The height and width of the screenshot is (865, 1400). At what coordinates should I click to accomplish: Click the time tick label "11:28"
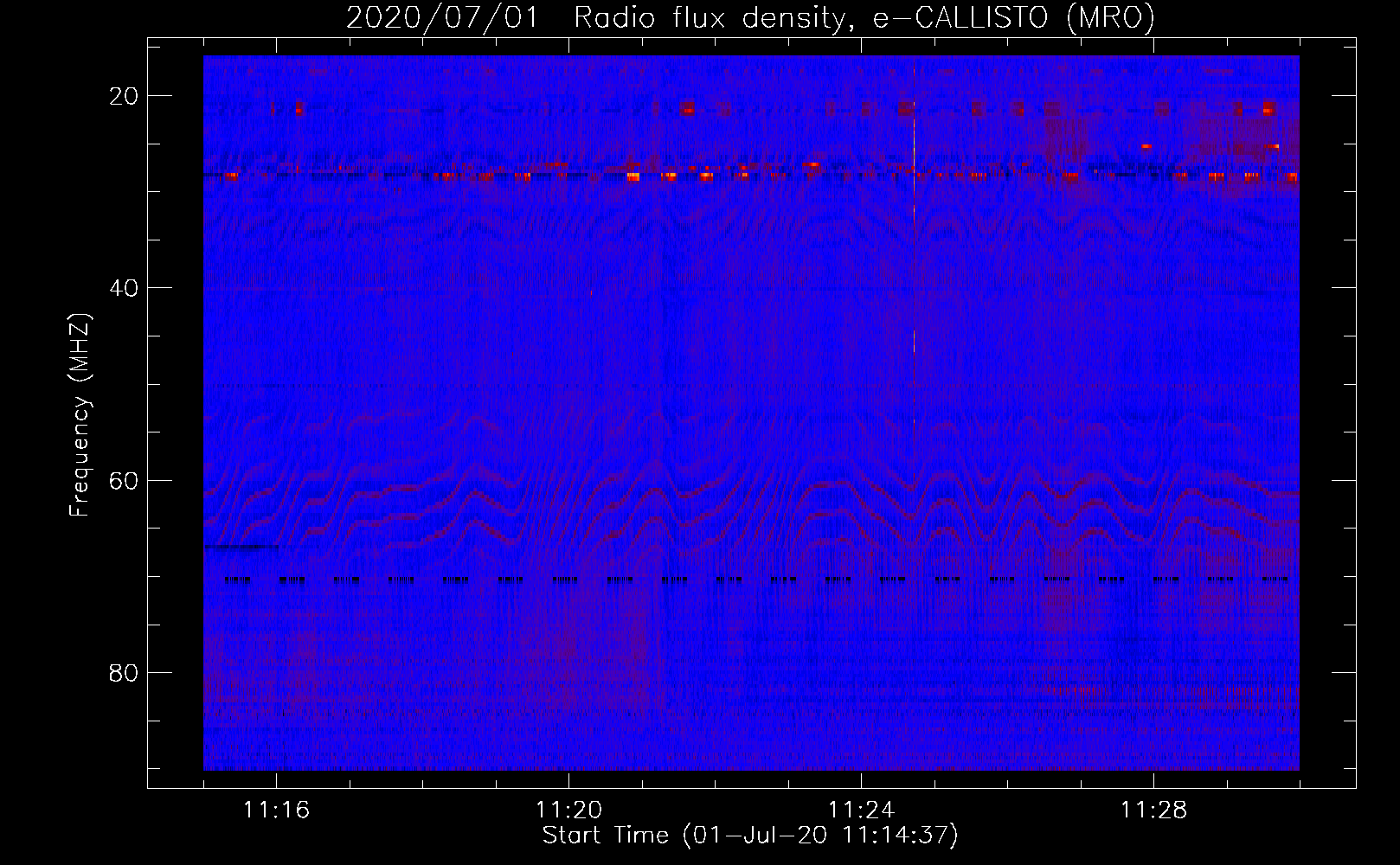click(x=1153, y=811)
